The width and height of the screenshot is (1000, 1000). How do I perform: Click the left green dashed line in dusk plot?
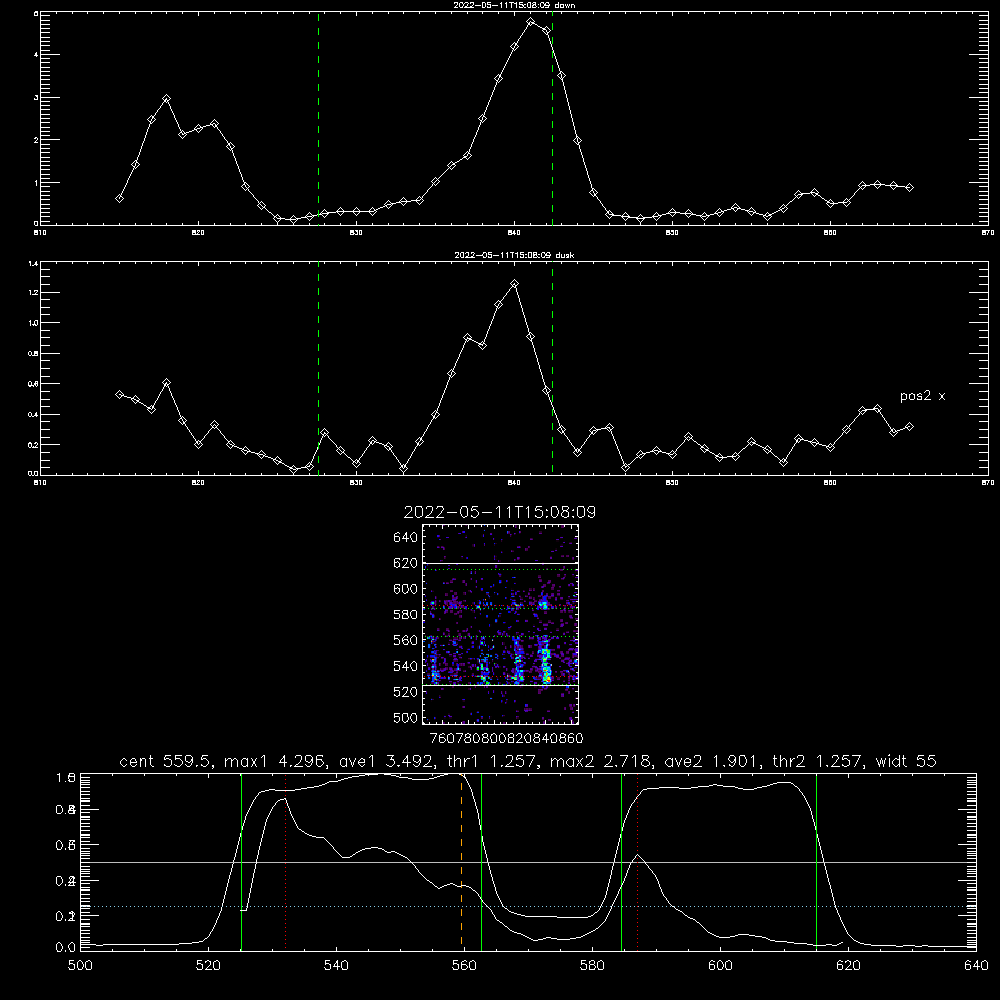[x=318, y=368]
